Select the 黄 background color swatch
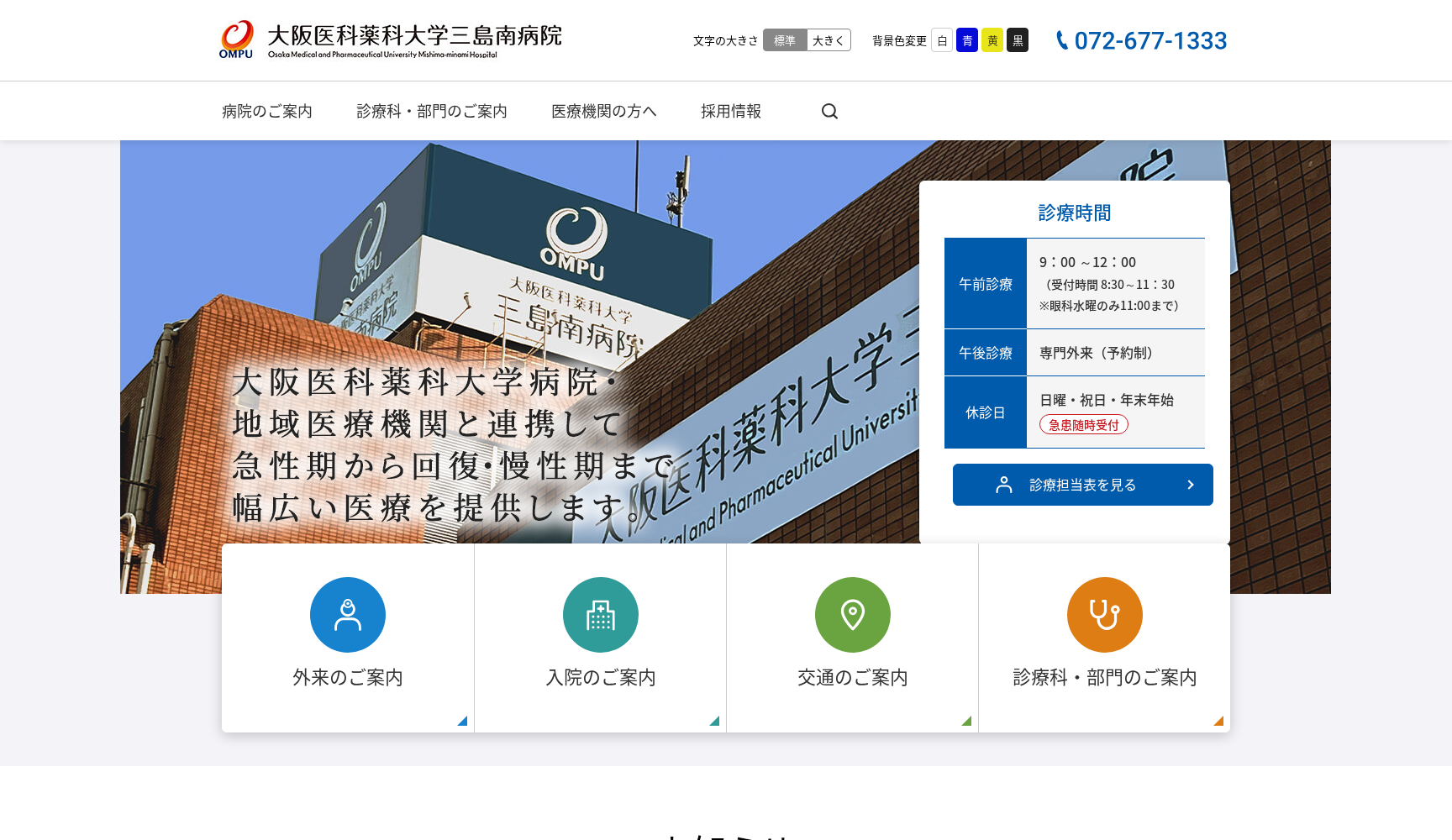The image size is (1452, 840). tap(992, 39)
